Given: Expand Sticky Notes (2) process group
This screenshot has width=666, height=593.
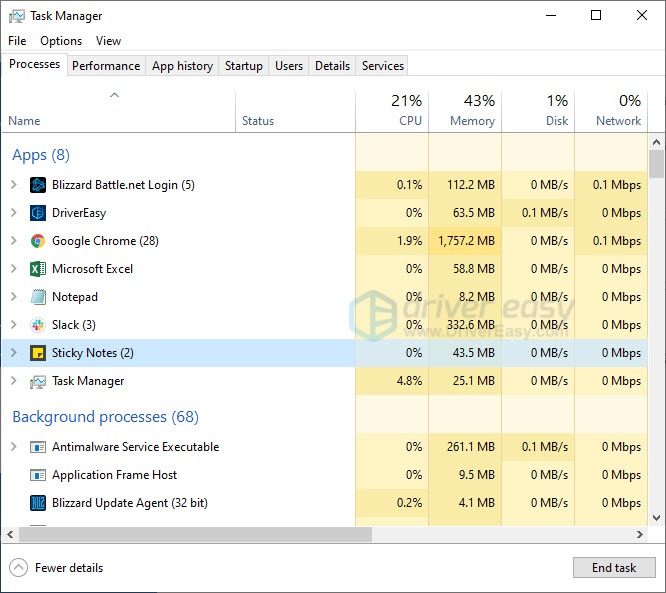Looking at the screenshot, I should pos(14,353).
